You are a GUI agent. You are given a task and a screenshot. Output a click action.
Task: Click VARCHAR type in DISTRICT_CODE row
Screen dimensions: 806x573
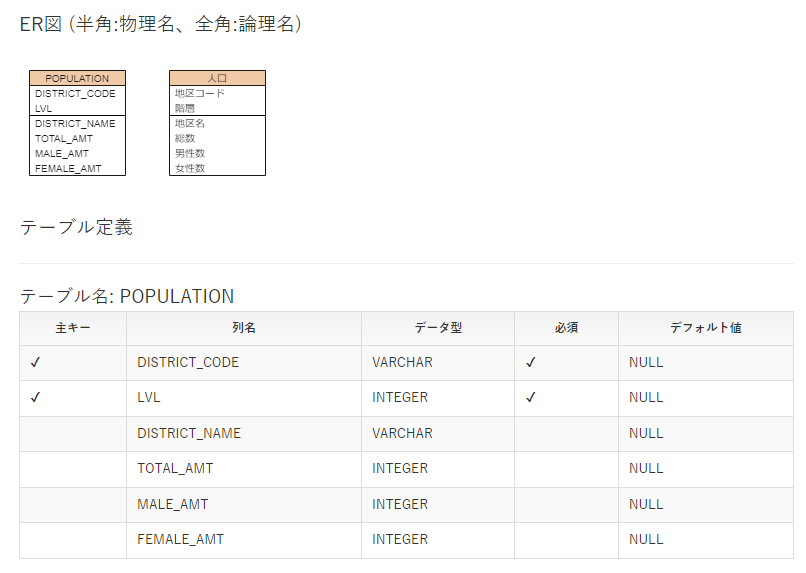402,363
